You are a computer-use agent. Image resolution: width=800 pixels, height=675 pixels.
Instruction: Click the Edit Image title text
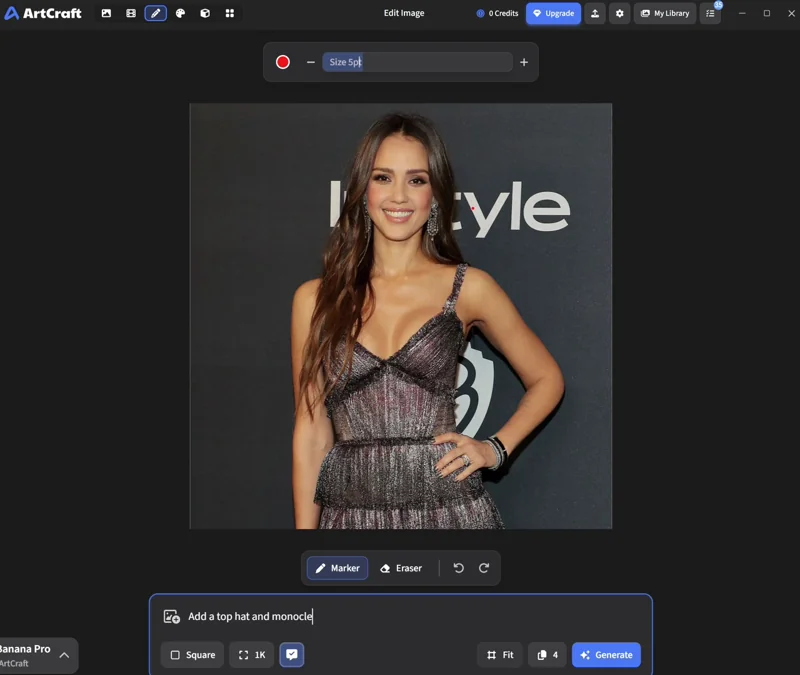click(404, 13)
